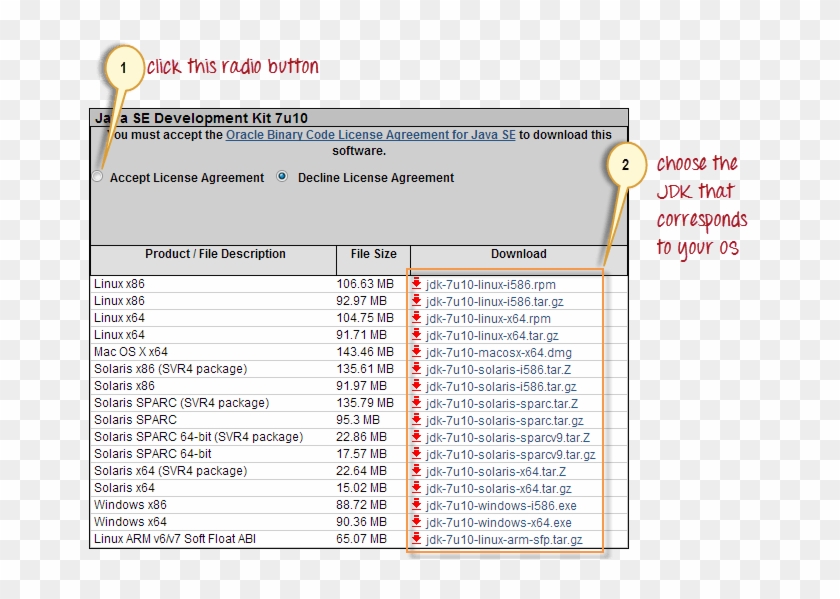Download the jdk-7u10-windows-x64.exe file link
840x599 pixels.
click(x=499, y=523)
